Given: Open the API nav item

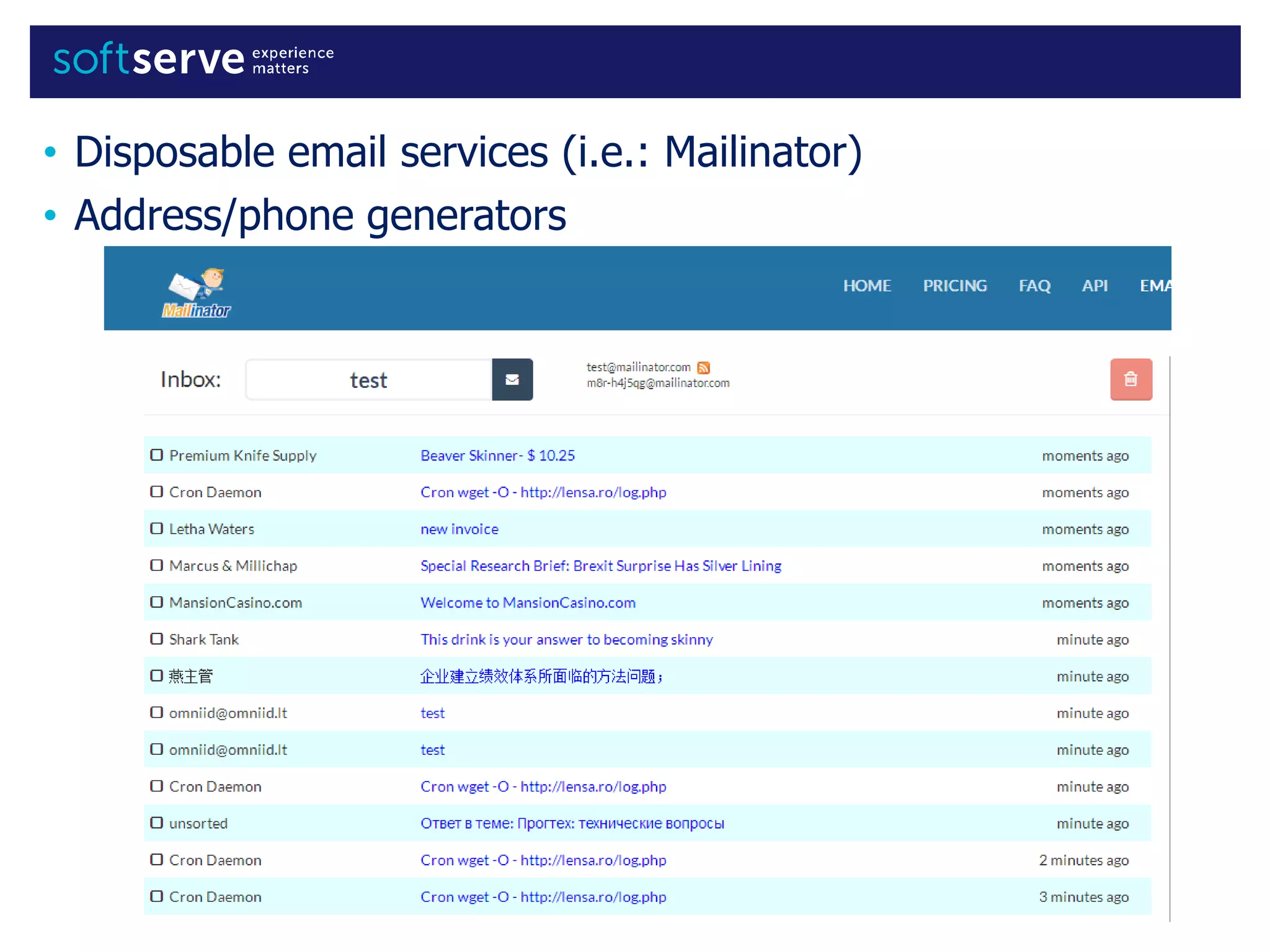Looking at the screenshot, I should 1095,286.
